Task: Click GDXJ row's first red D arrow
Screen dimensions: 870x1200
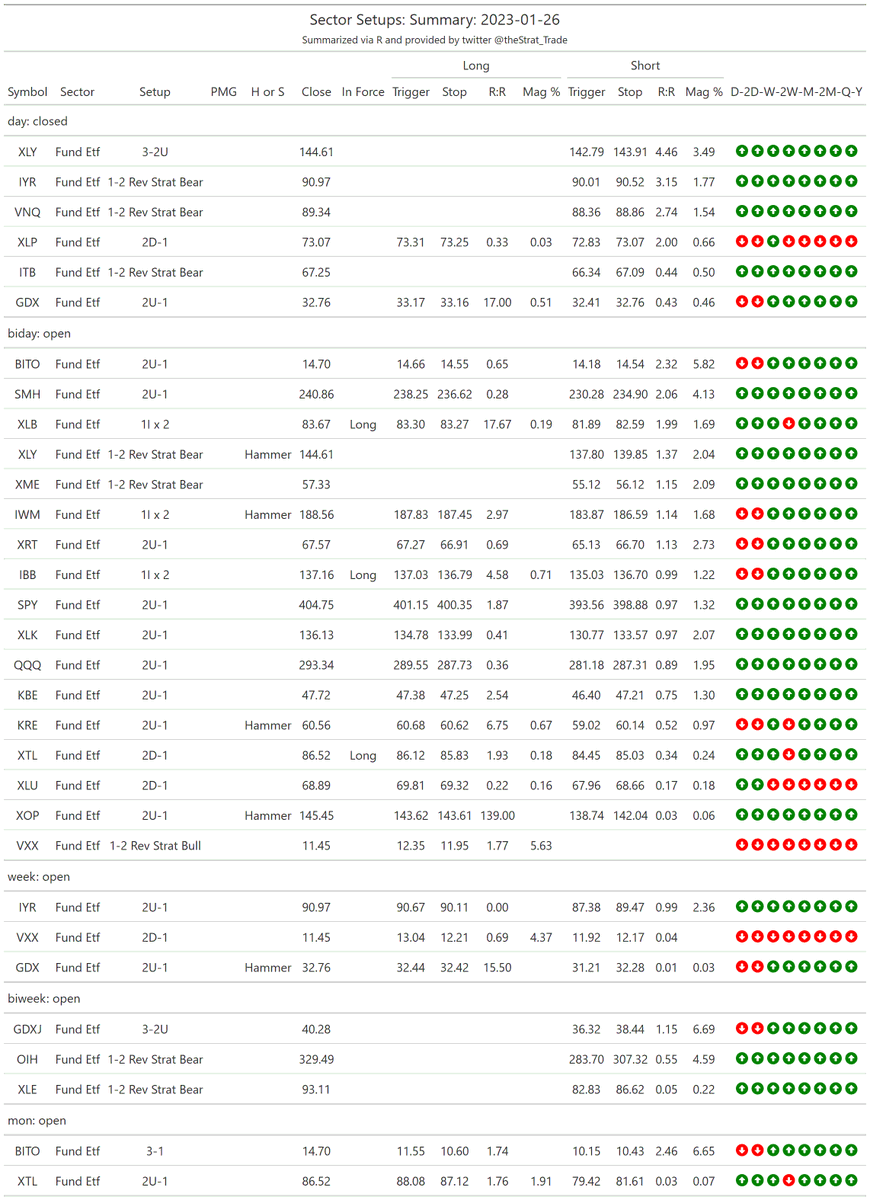Action: click(x=742, y=1029)
